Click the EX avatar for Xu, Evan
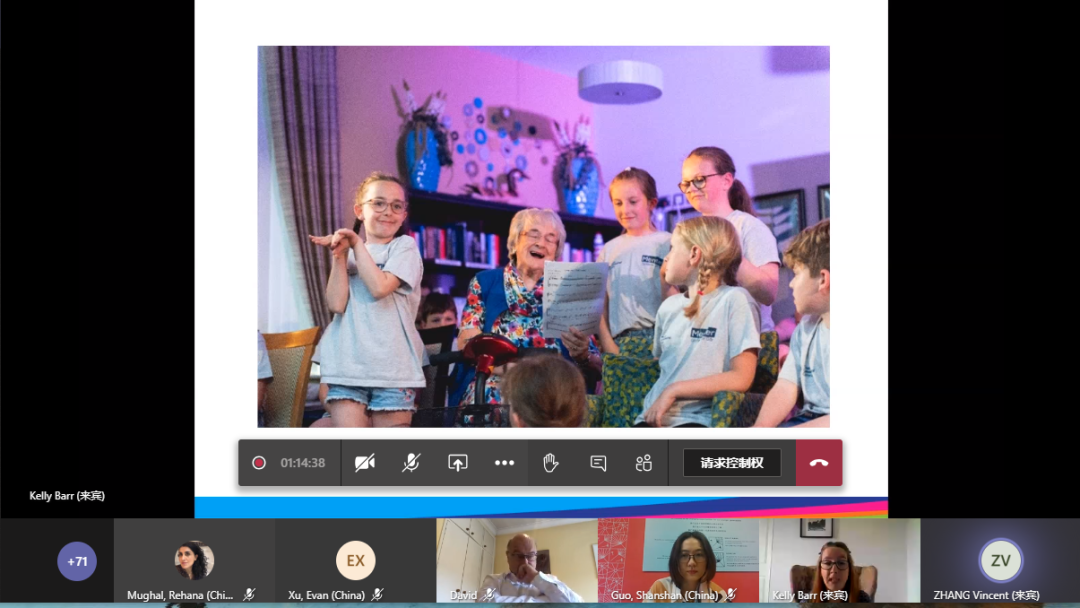Image resolution: width=1080 pixels, height=608 pixels. (355, 561)
